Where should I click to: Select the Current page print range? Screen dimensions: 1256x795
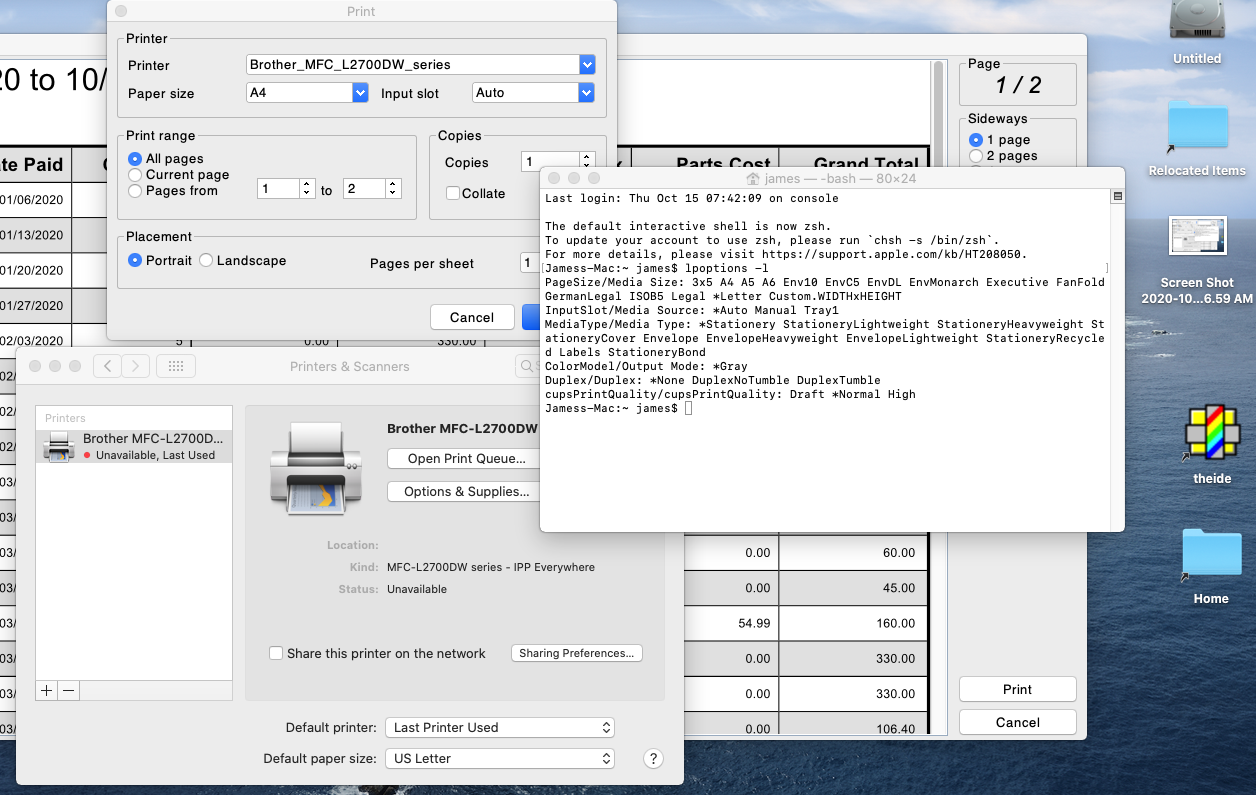(135, 175)
